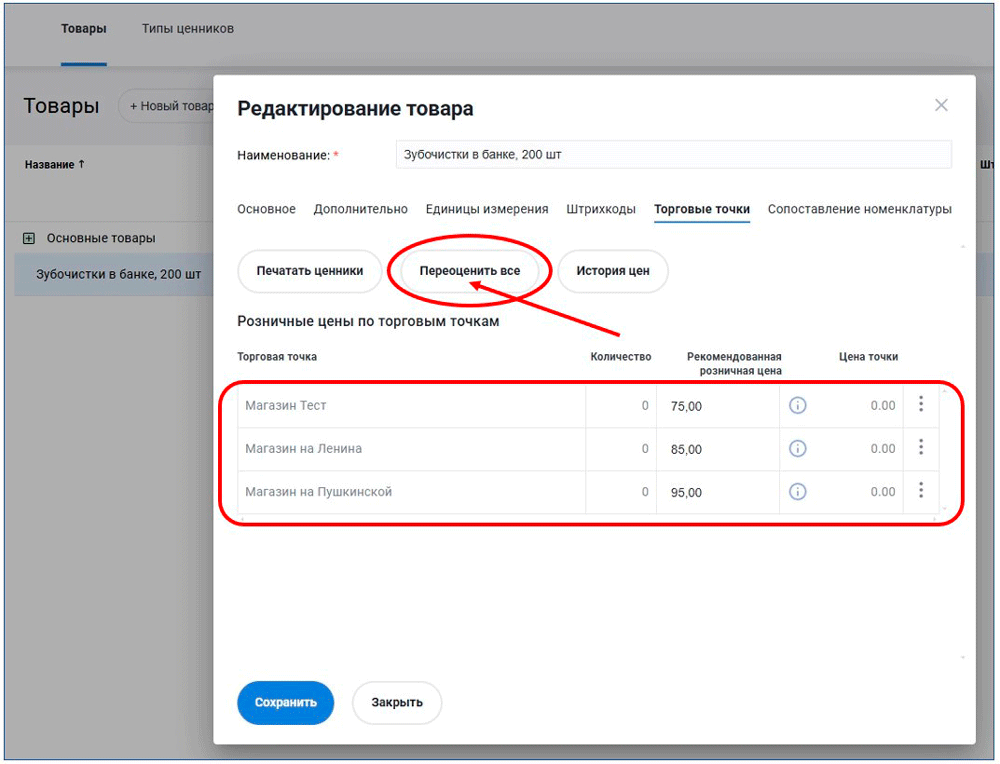The height and width of the screenshot is (764, 1000).
Task: Edit the Наименование text field
Action: pyautogui.click(x=673, y=155)
